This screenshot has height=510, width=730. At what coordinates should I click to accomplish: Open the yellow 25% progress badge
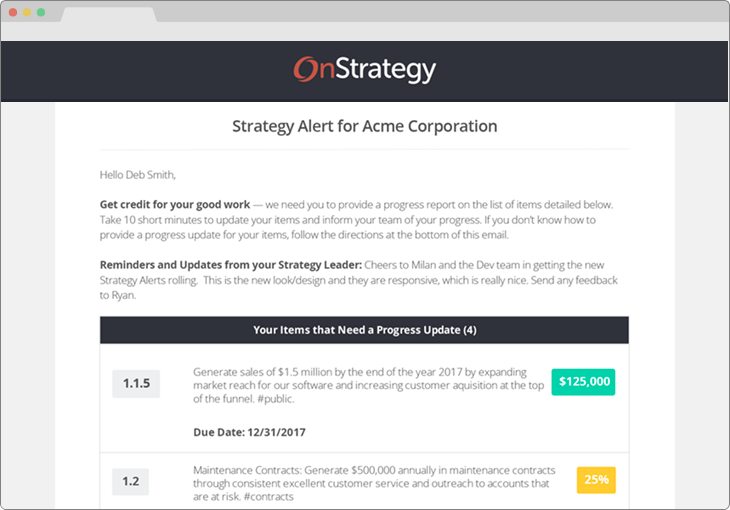click(x=596, y=480)
